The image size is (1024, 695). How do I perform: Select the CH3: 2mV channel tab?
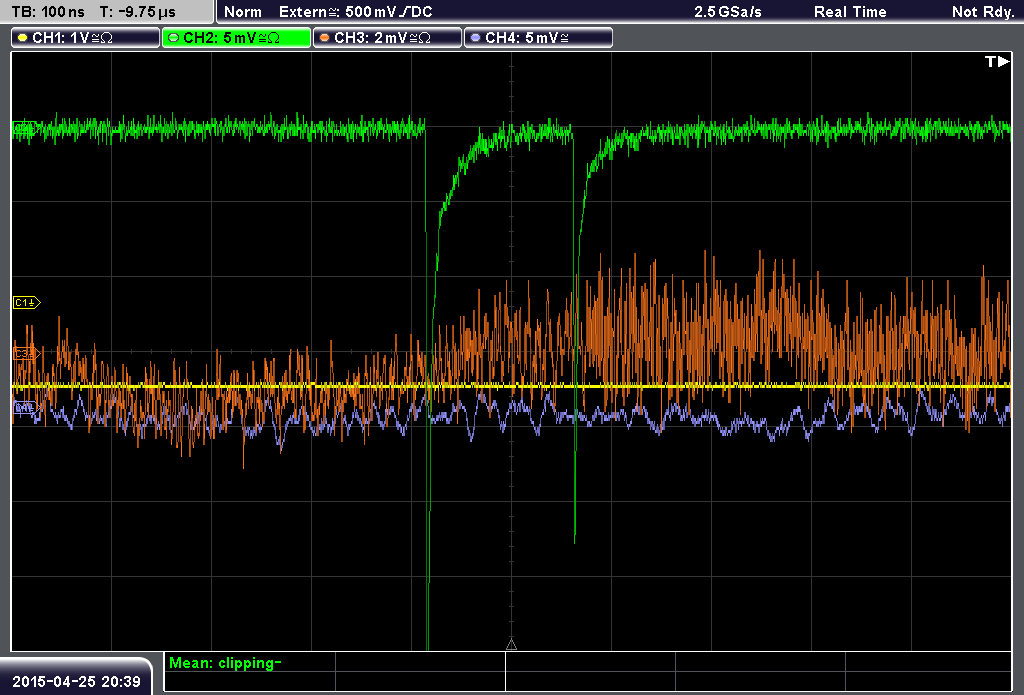[x=387, y=38]
